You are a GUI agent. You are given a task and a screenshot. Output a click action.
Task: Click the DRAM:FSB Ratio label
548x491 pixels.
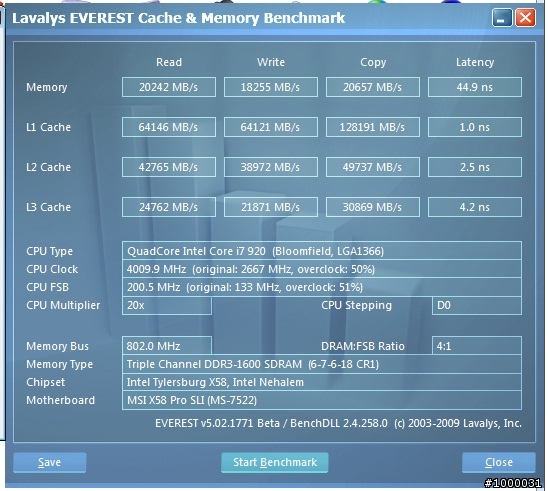(x=363, y=346)
